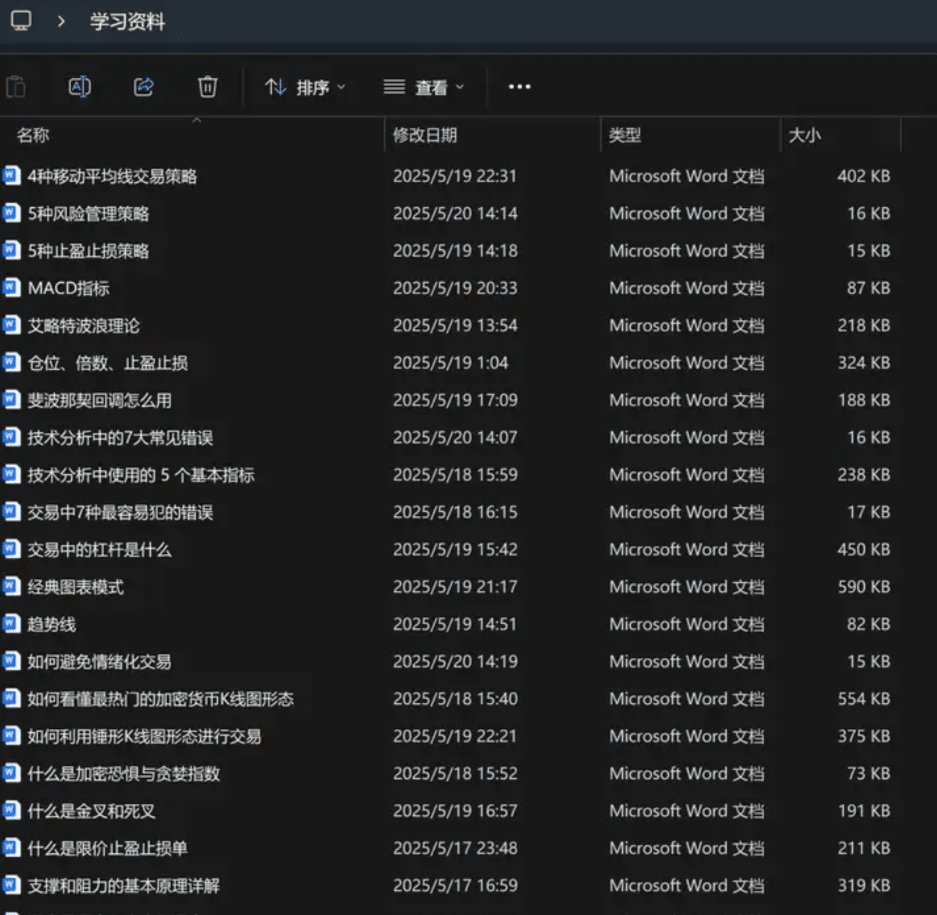Select file name 什么是加密恐惧与贪婪指数
Image resolution: width=937 pixels, height=915 pixels.
[x=124, y=774]
